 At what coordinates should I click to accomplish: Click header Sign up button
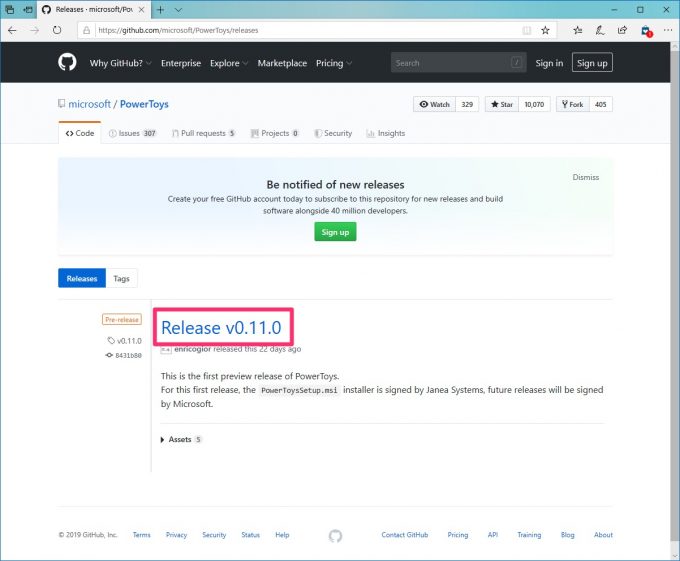pyautogui.click(x=592, y=63)
